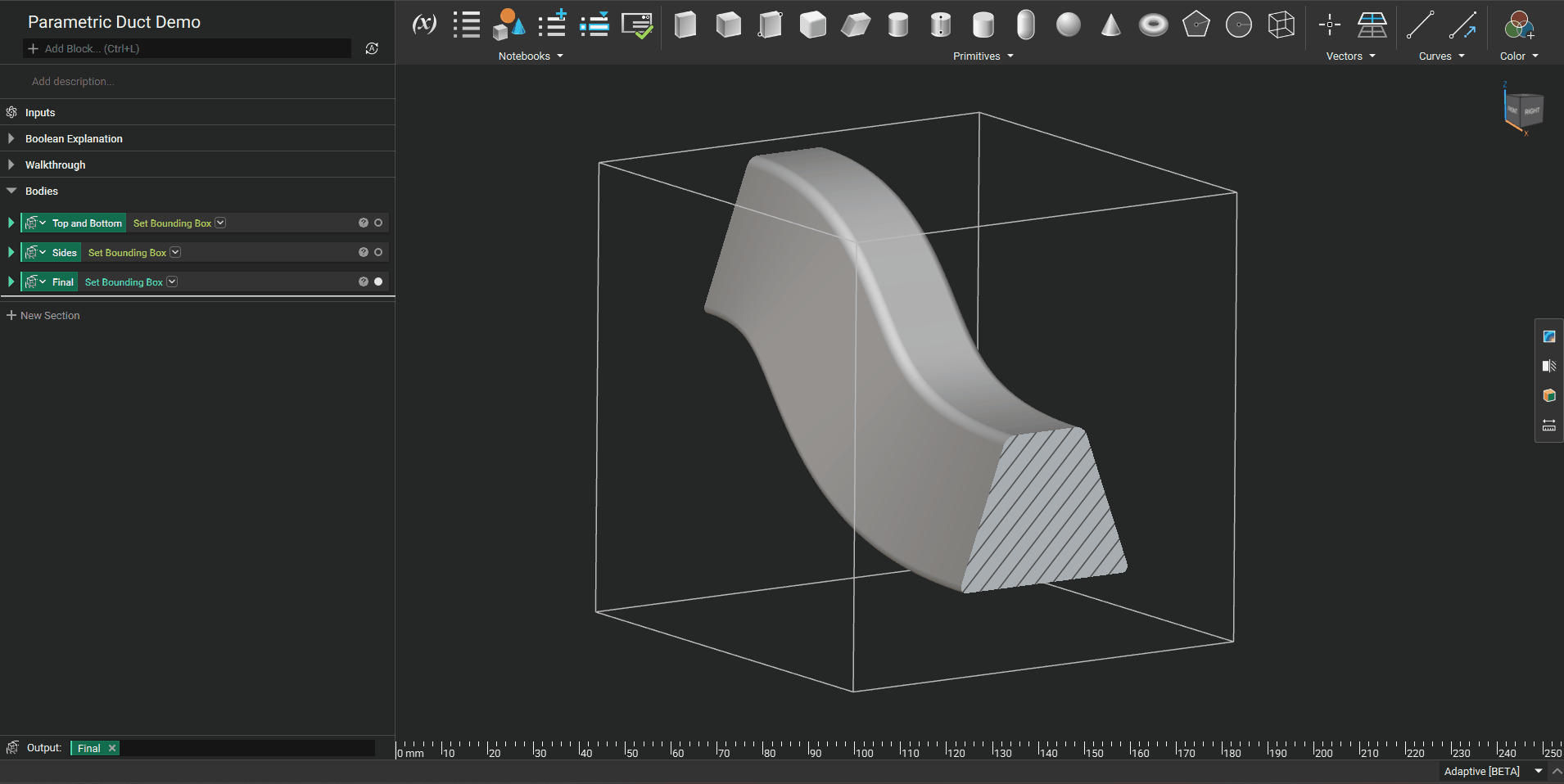Collapse the Bodies section

(11, 191)
